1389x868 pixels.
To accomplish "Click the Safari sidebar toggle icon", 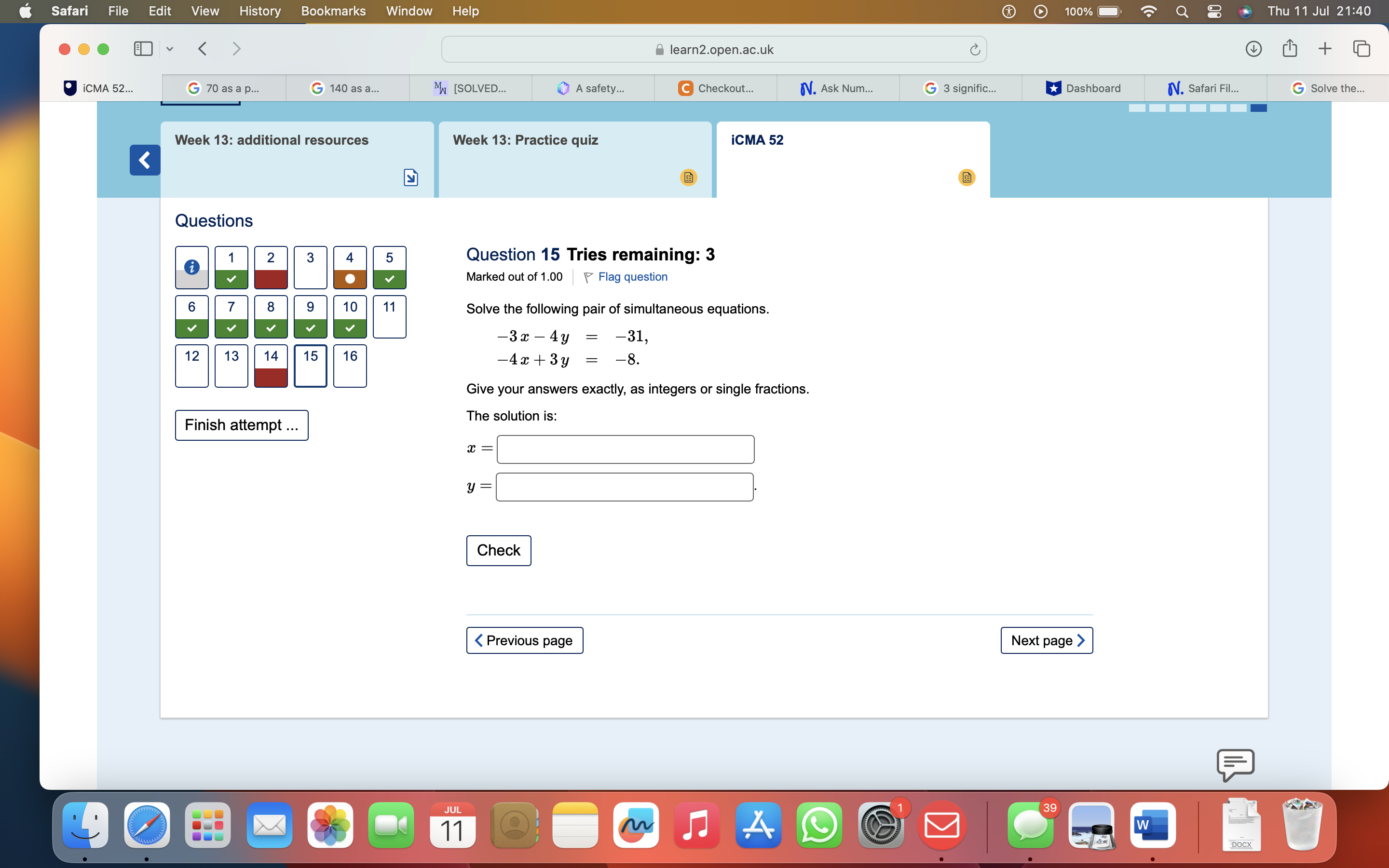I will 143,49.
